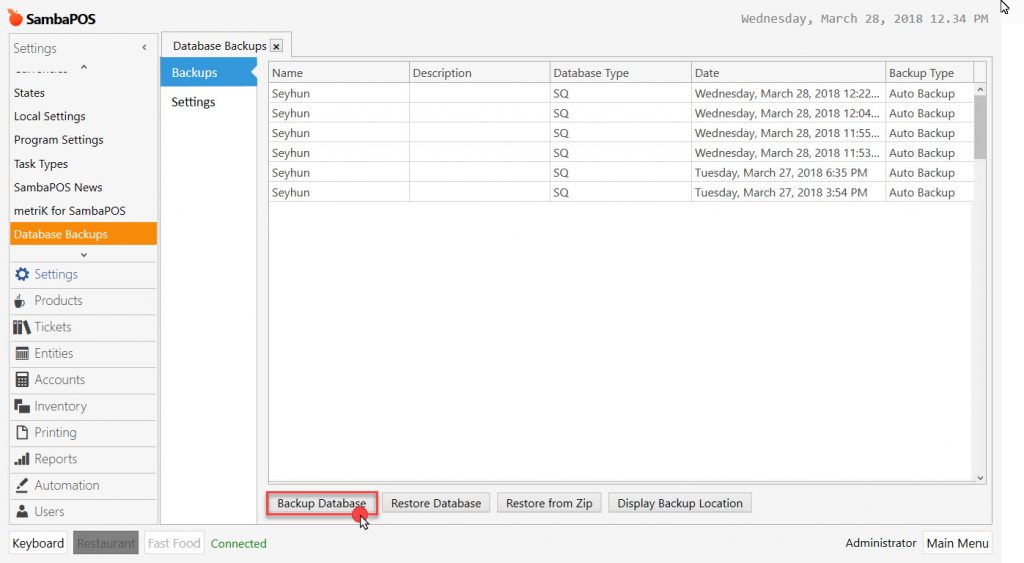Click the backups list scrollbar thumb

tap(980, 127)
